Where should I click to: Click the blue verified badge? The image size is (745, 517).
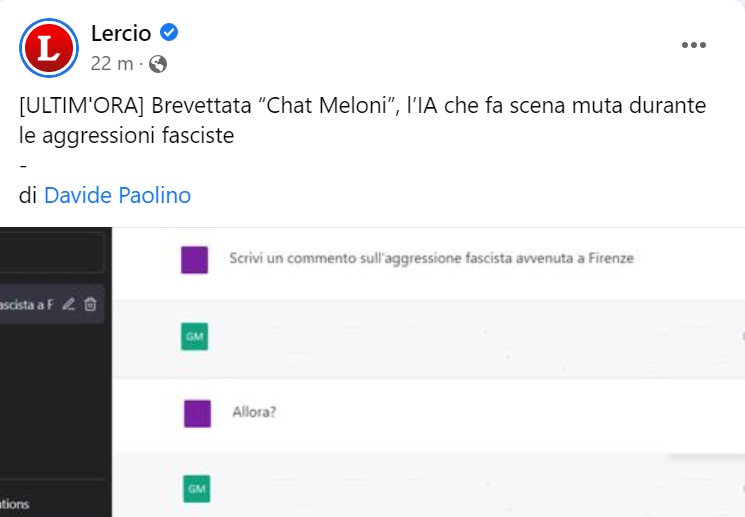(x=169, y=34)
